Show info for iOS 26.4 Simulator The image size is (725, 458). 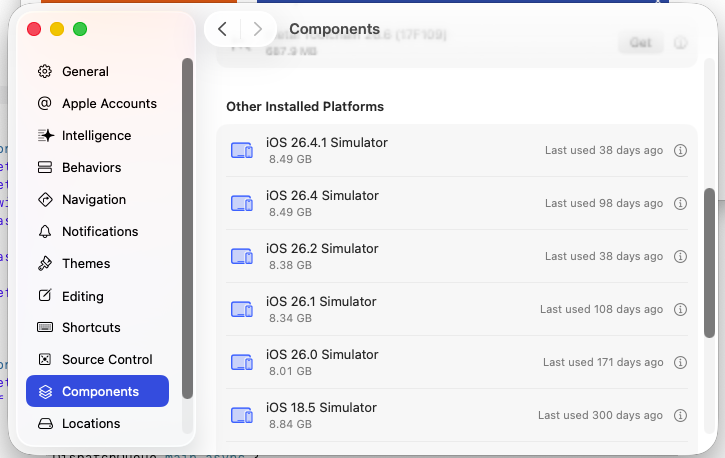[x=680, y=203]
